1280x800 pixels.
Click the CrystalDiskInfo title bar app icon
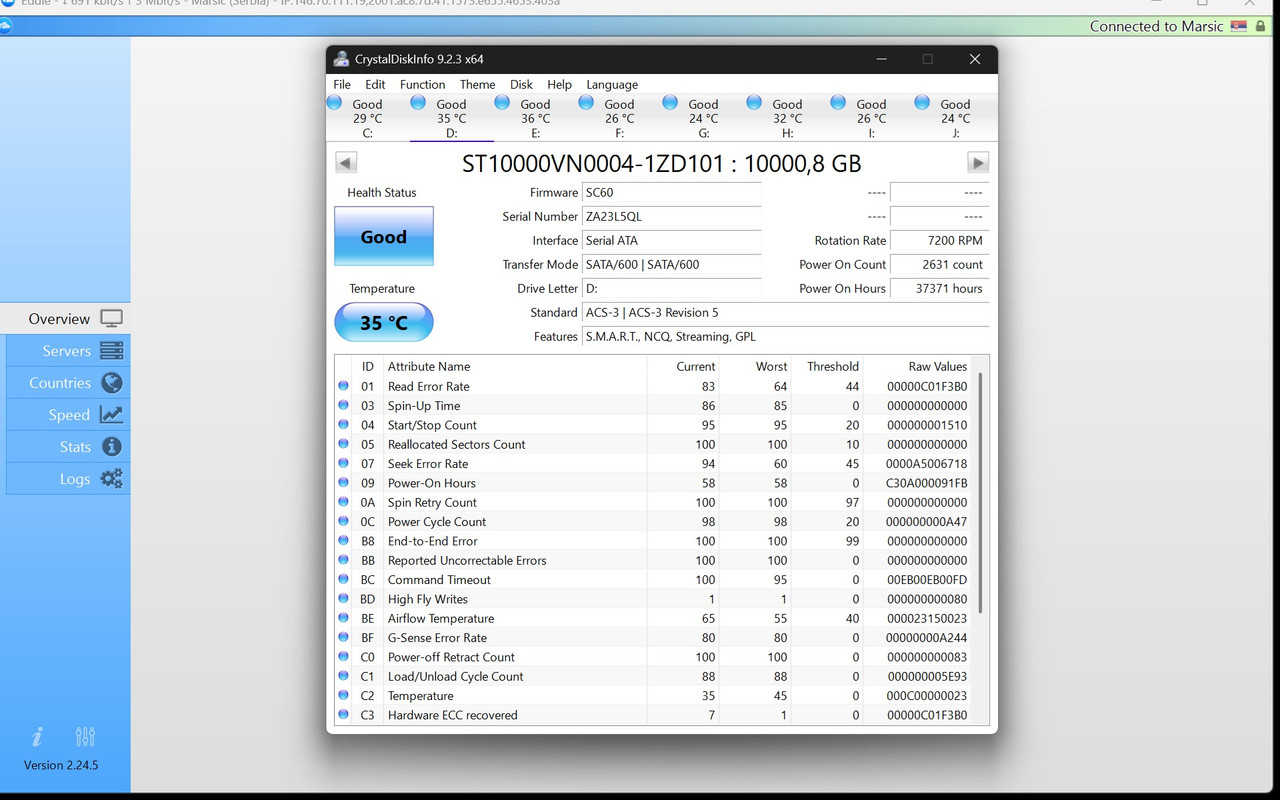click(x=341, y=59)
